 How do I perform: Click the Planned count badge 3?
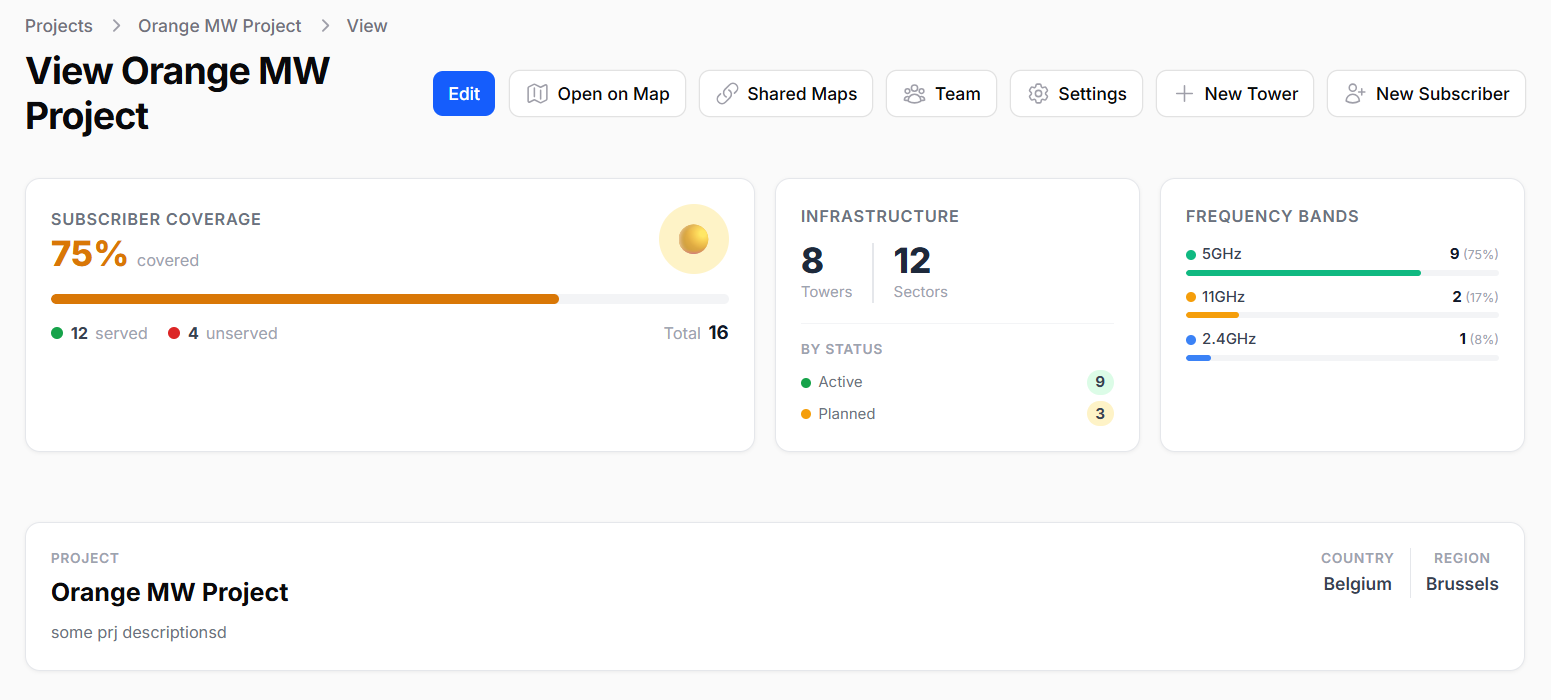(x=1100, y=414)
